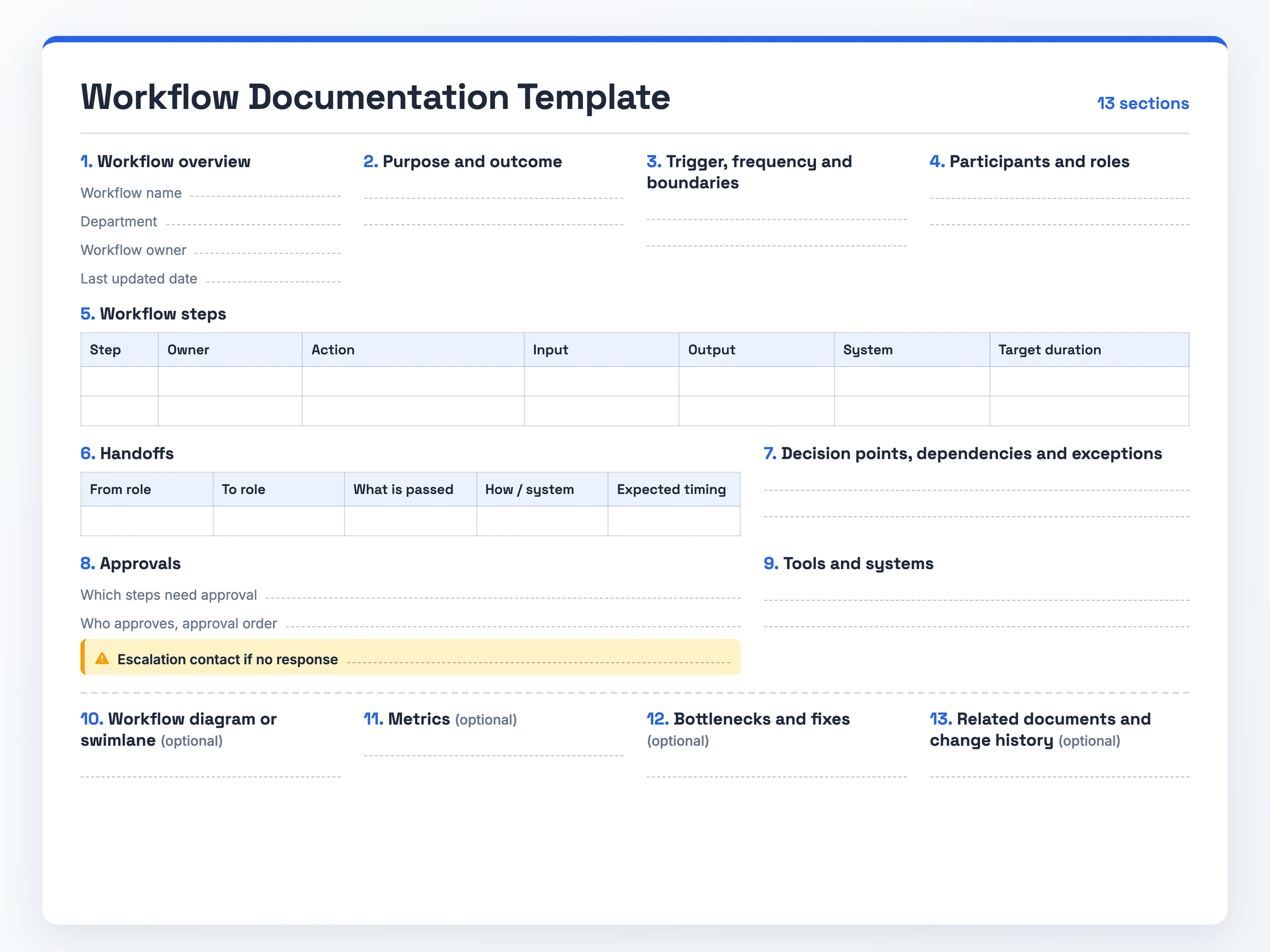1270x952 pixels.
Task: Click the 'Target duration' column header
Action: (x=1090, y=350)
